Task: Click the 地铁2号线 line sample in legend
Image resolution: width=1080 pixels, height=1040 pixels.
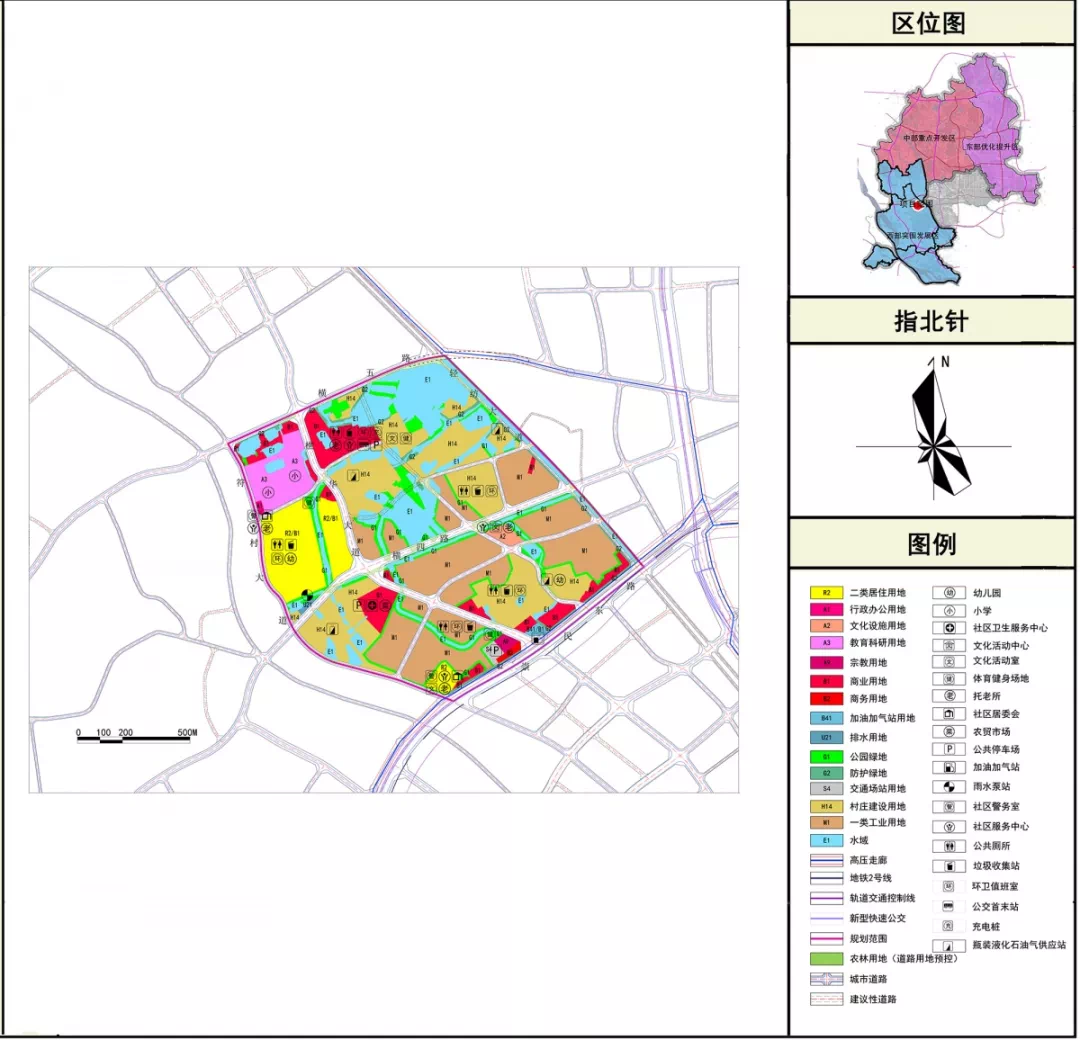Action: 826,877
